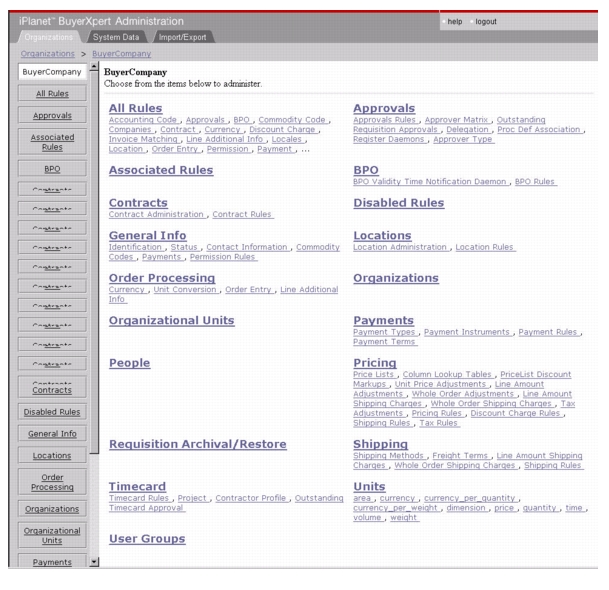Click the Column Lookup Tables link
609x590 pixels.
click(x=447, y=374)
